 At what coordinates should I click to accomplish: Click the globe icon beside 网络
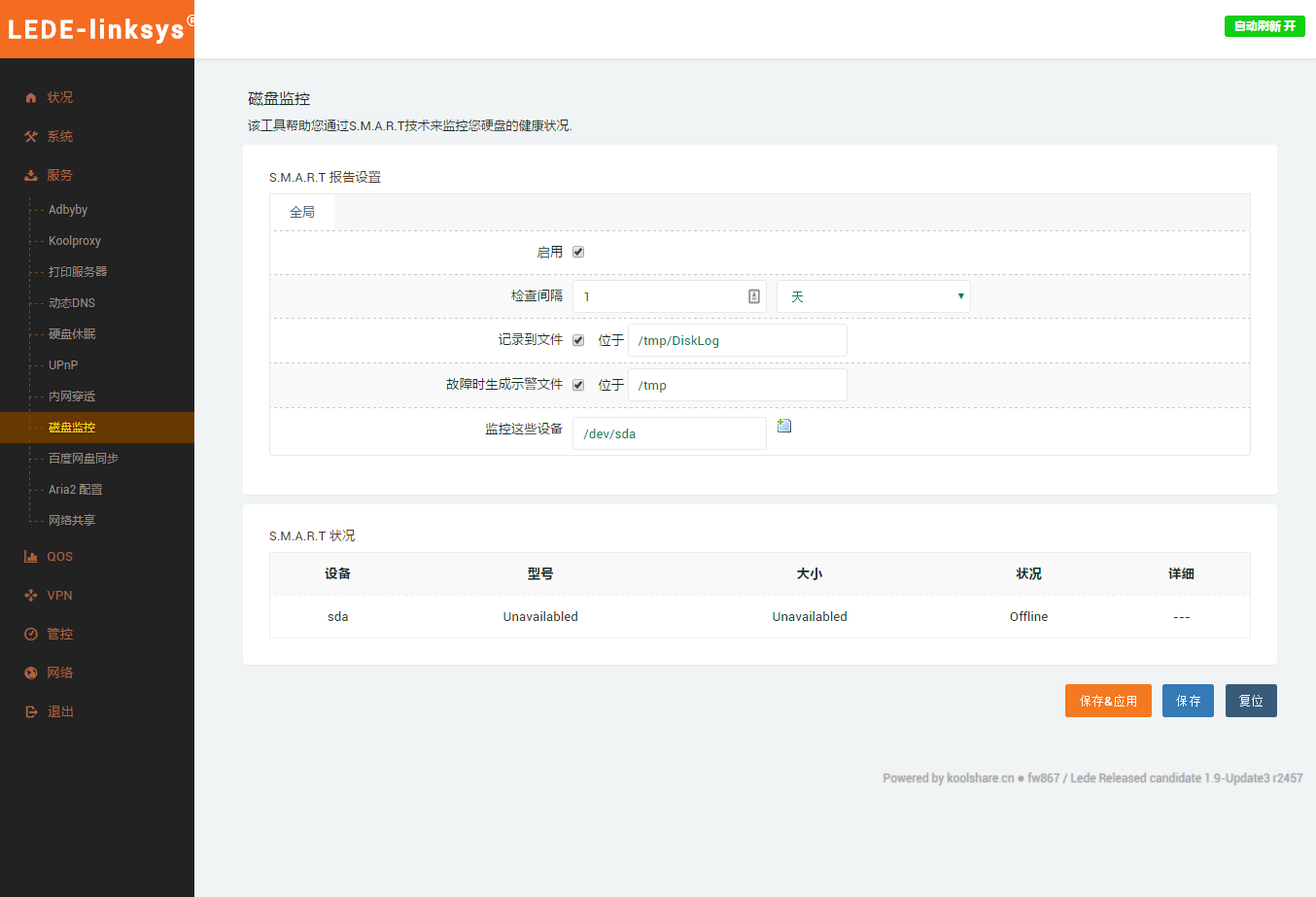[x=31, y=673]
